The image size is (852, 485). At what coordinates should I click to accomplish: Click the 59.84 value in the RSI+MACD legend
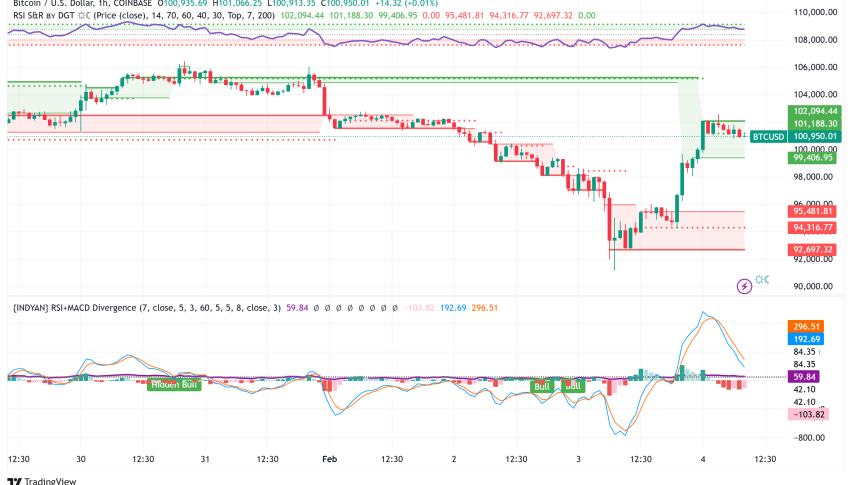(297, 307)
